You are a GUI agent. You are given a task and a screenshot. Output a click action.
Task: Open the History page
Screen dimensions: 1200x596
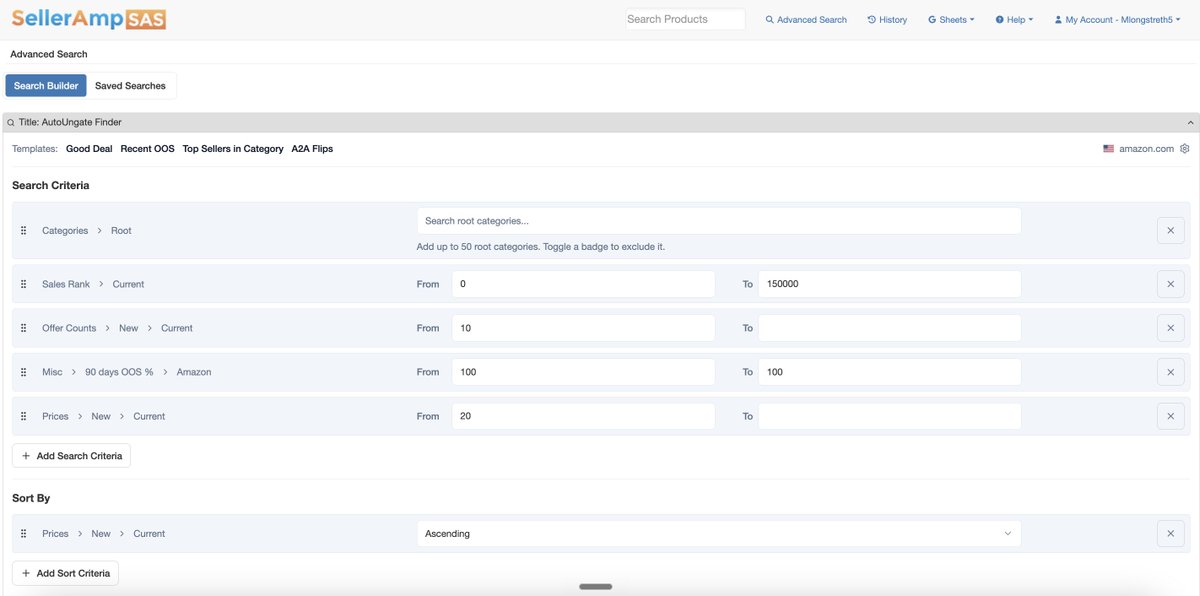pos(887,20)
